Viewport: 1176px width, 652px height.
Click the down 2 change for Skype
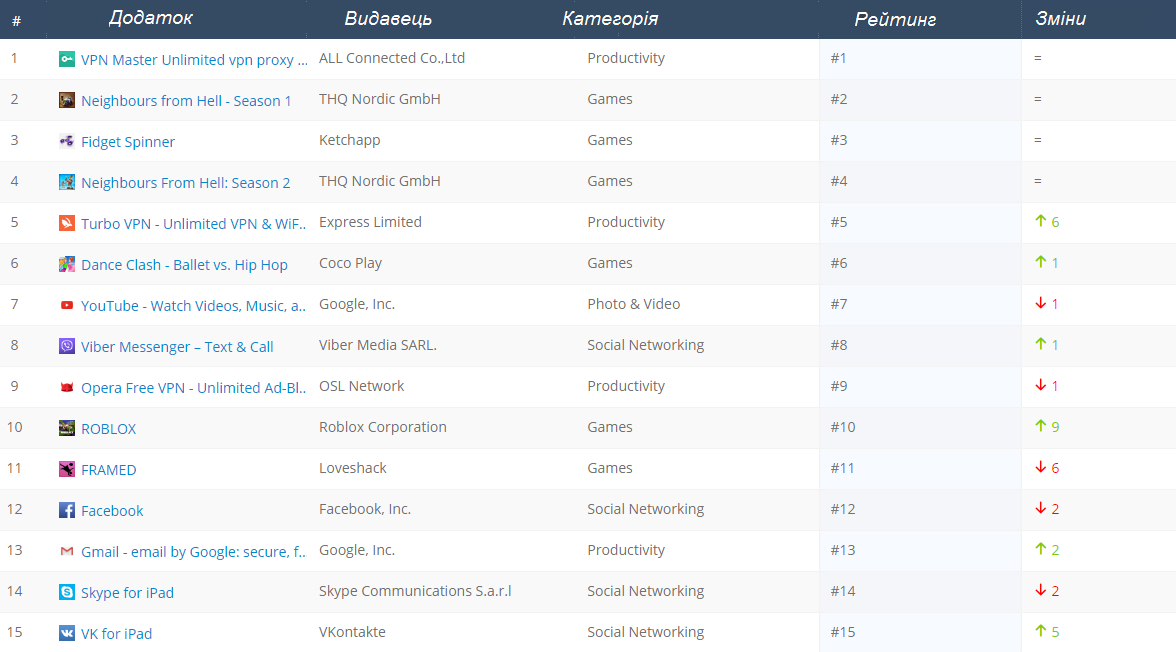[x=1047, y=590]
